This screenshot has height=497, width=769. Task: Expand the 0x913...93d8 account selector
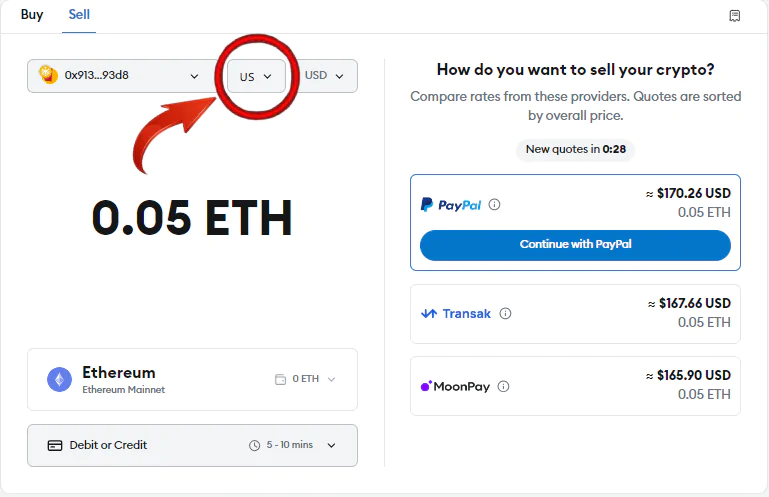(122, 76)
